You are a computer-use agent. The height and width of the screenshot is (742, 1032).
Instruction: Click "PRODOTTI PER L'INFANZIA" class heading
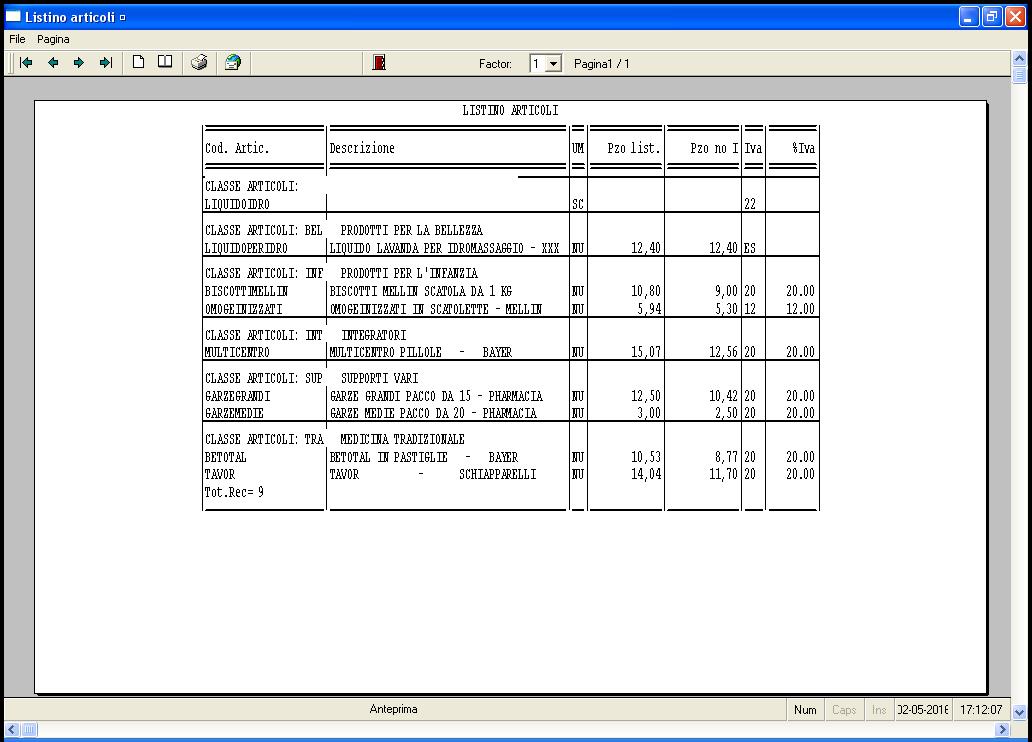pyautogui.click(x=409, y=273)
